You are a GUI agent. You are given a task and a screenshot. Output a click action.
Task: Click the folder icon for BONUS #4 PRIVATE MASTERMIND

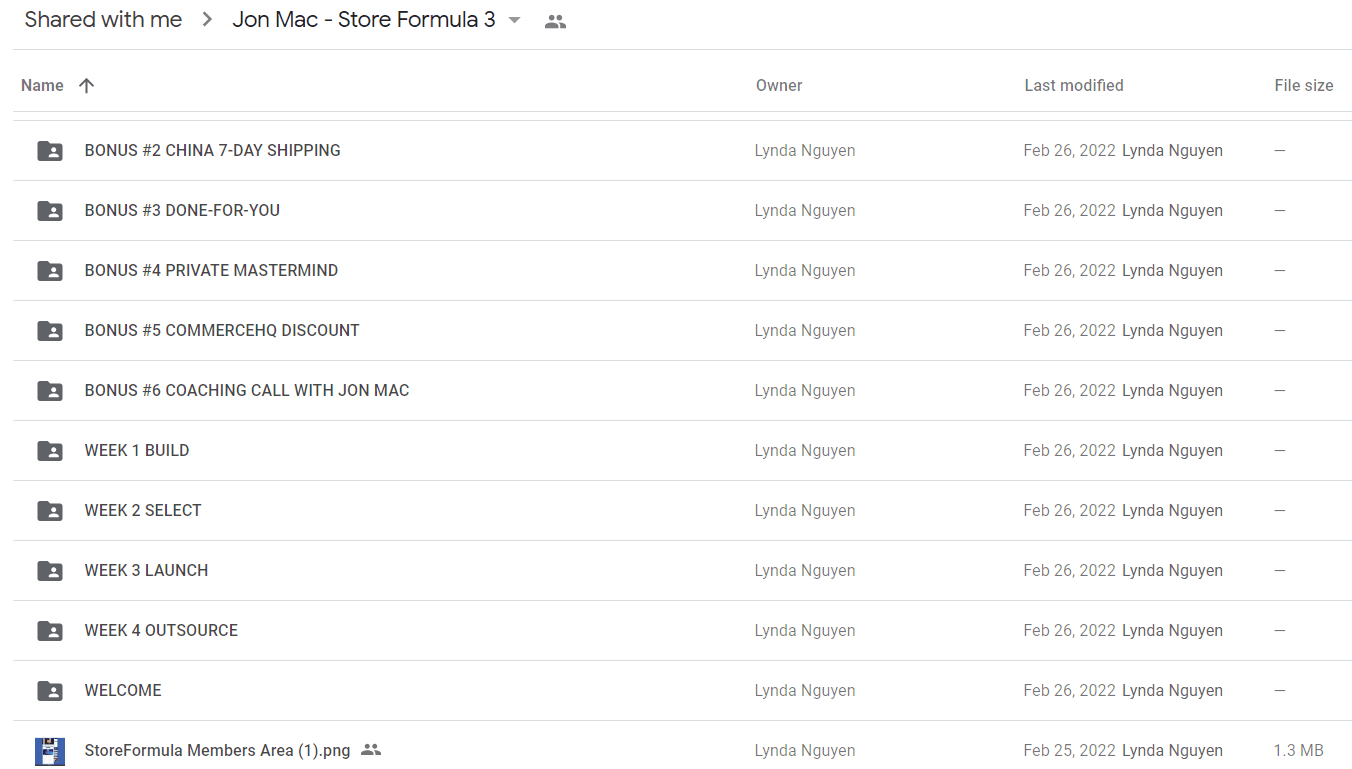(50, 271)
